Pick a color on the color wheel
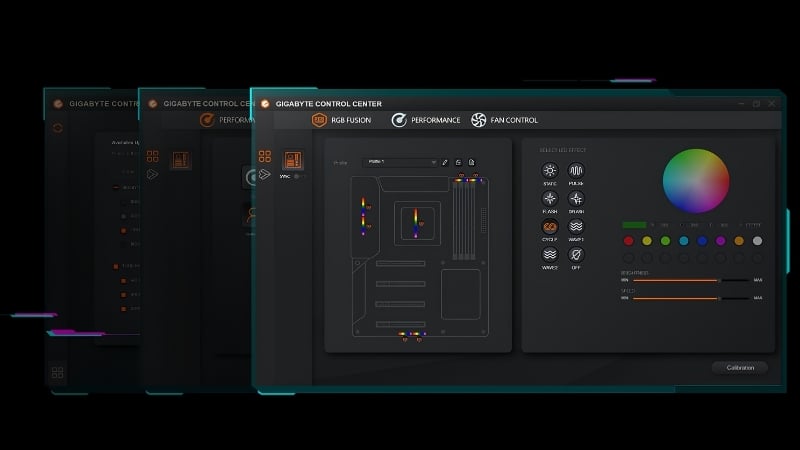The image size is (800, 450). point(695,181)
